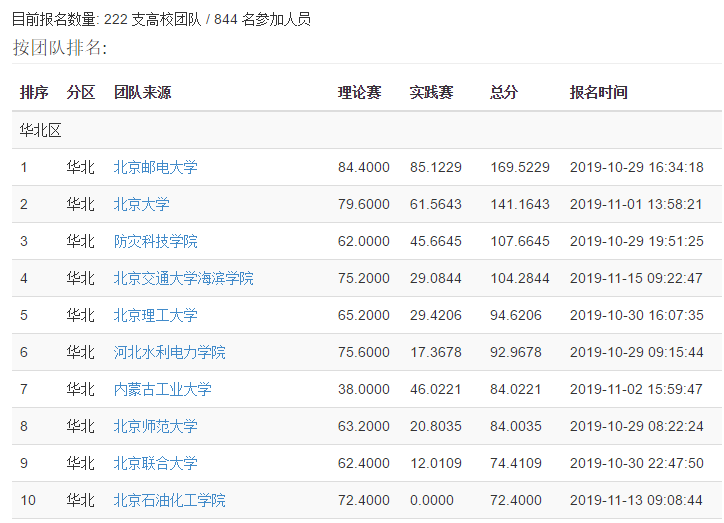Click the 理论赛 column header
724x523 pixels.
360,92
